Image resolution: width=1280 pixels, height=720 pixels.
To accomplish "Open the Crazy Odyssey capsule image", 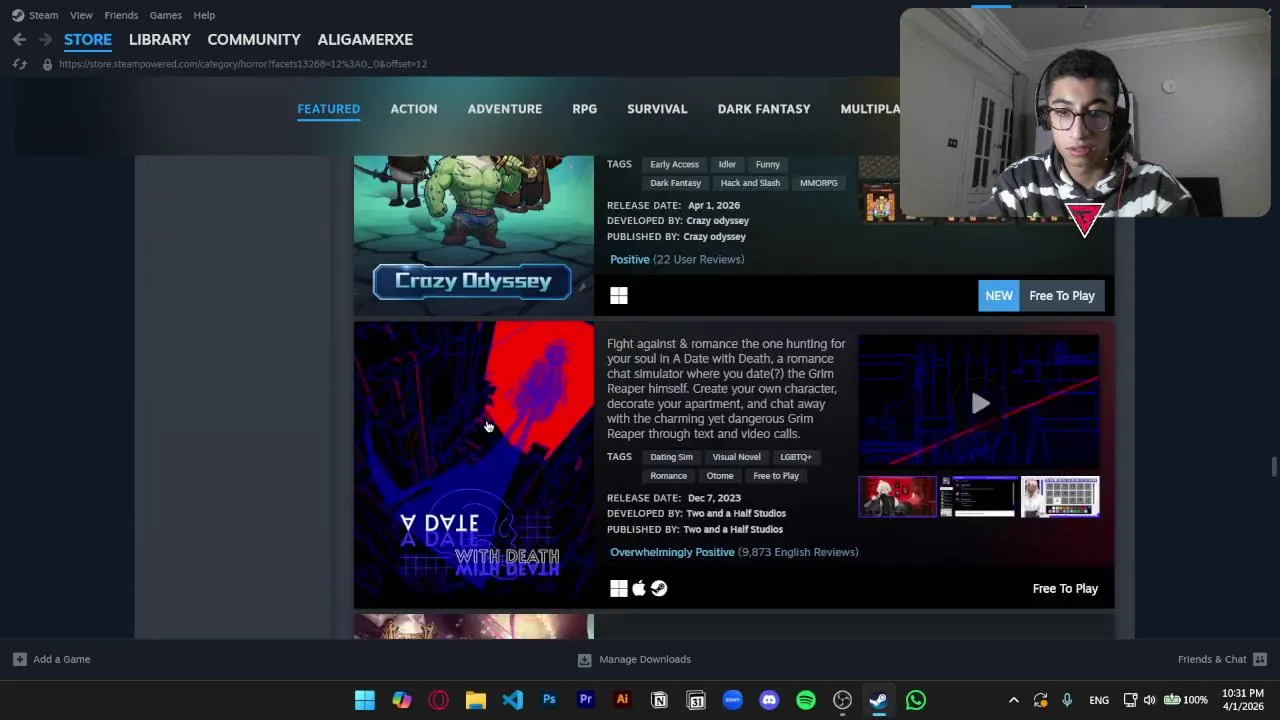I will click(474, 235).
